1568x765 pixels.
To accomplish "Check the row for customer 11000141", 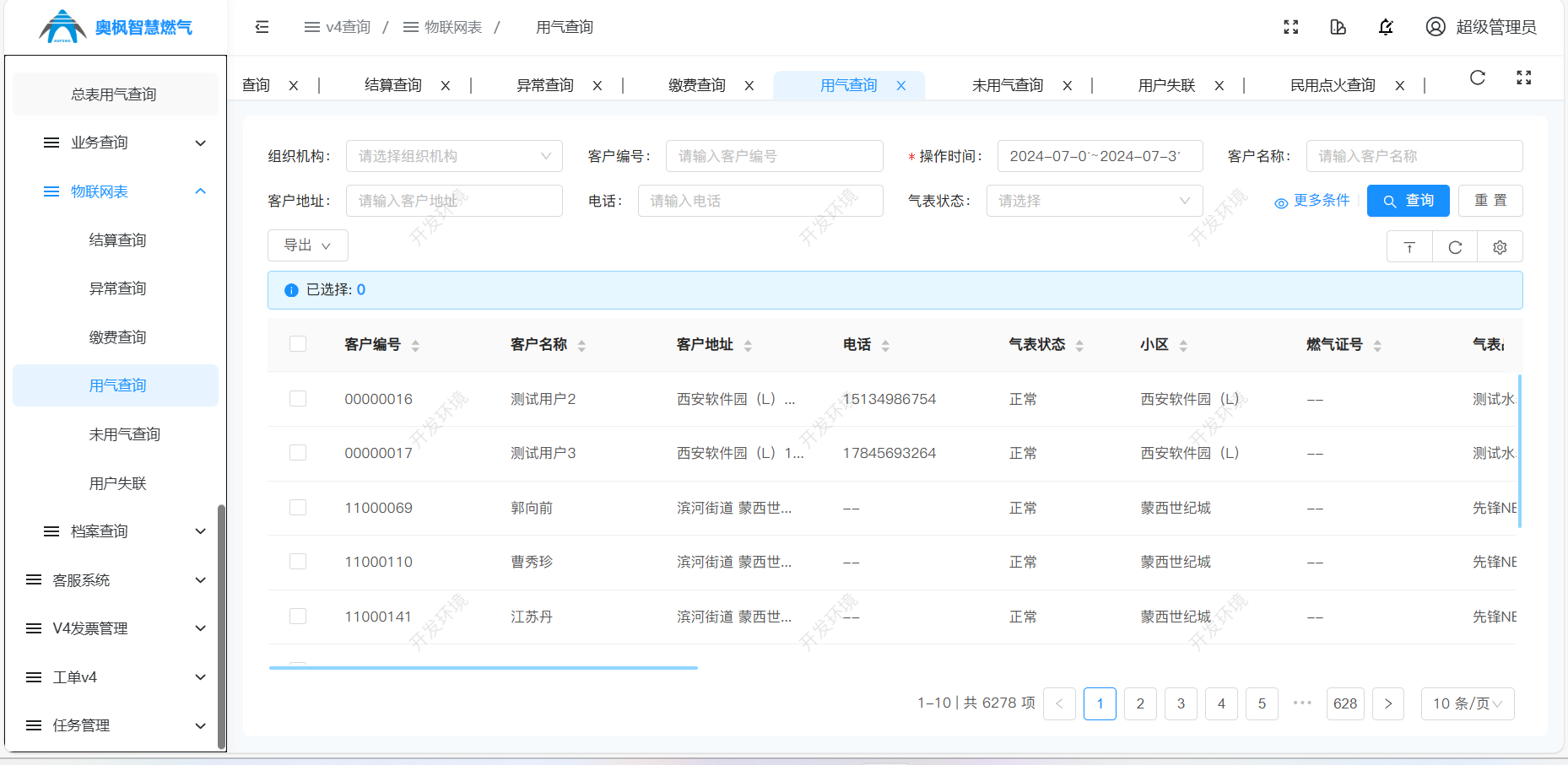I will (x=298, y=617).
